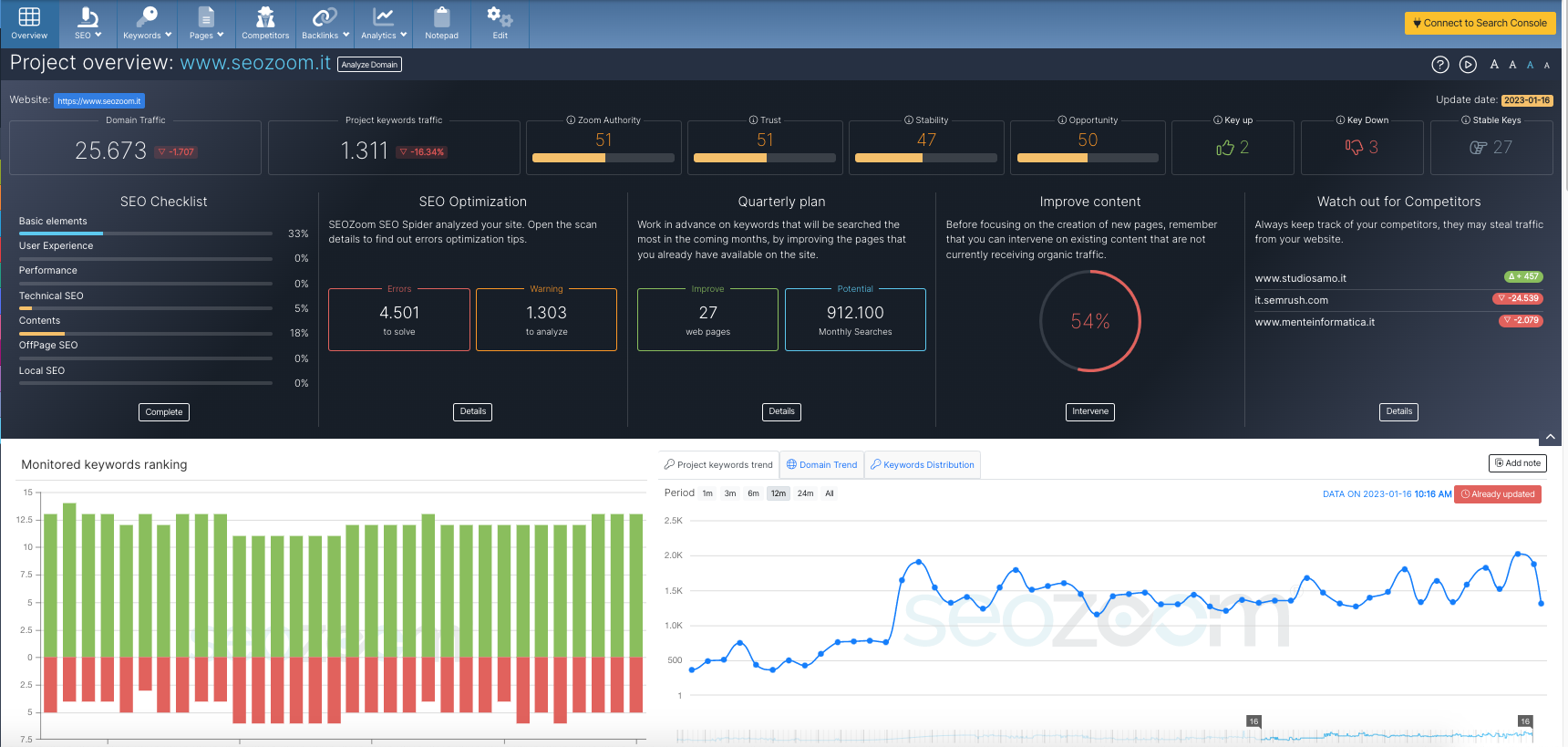The image size is (1568, 747).
Task: Click the Improve 27 web pages box
Action: tap(707, 319)
